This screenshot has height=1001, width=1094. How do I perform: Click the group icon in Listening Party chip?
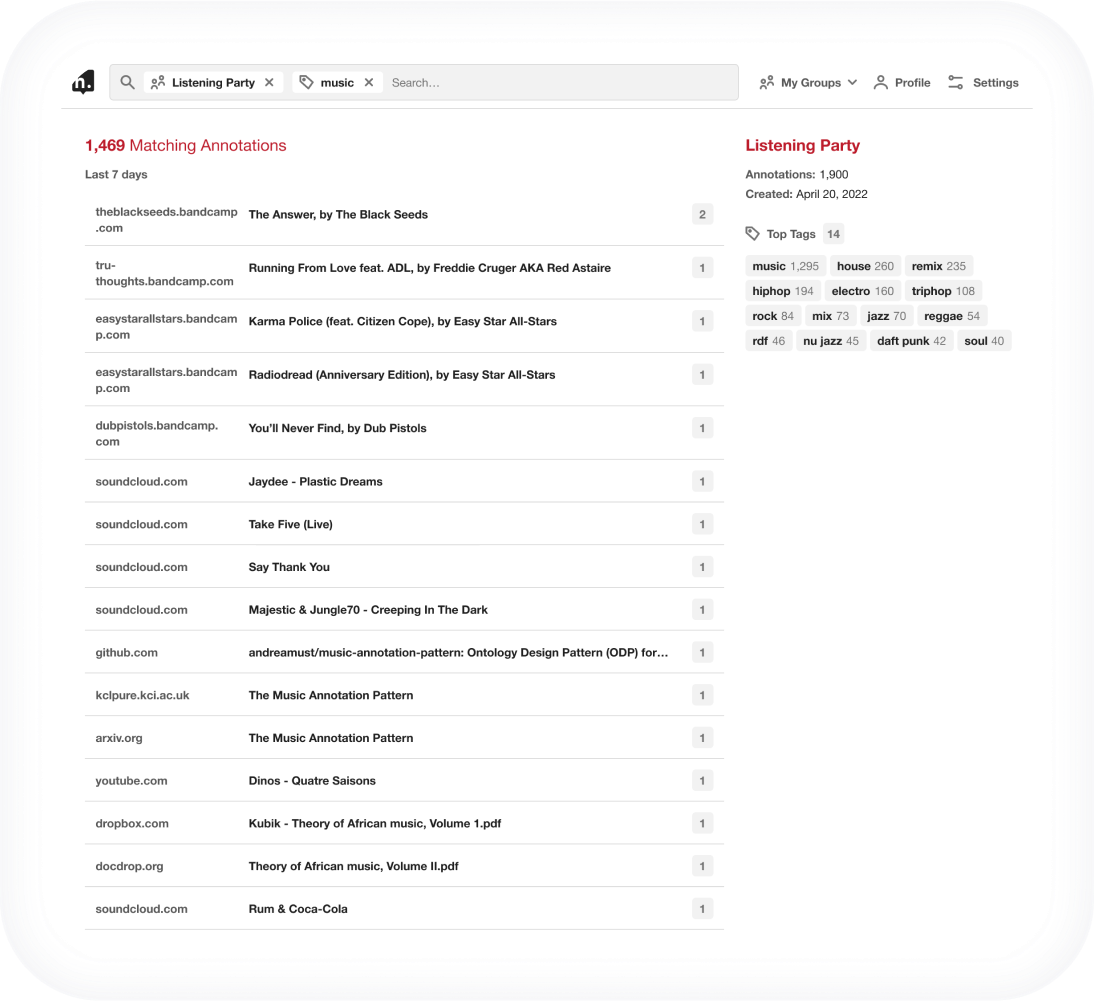pyautogui.click(x=158, y=82)
